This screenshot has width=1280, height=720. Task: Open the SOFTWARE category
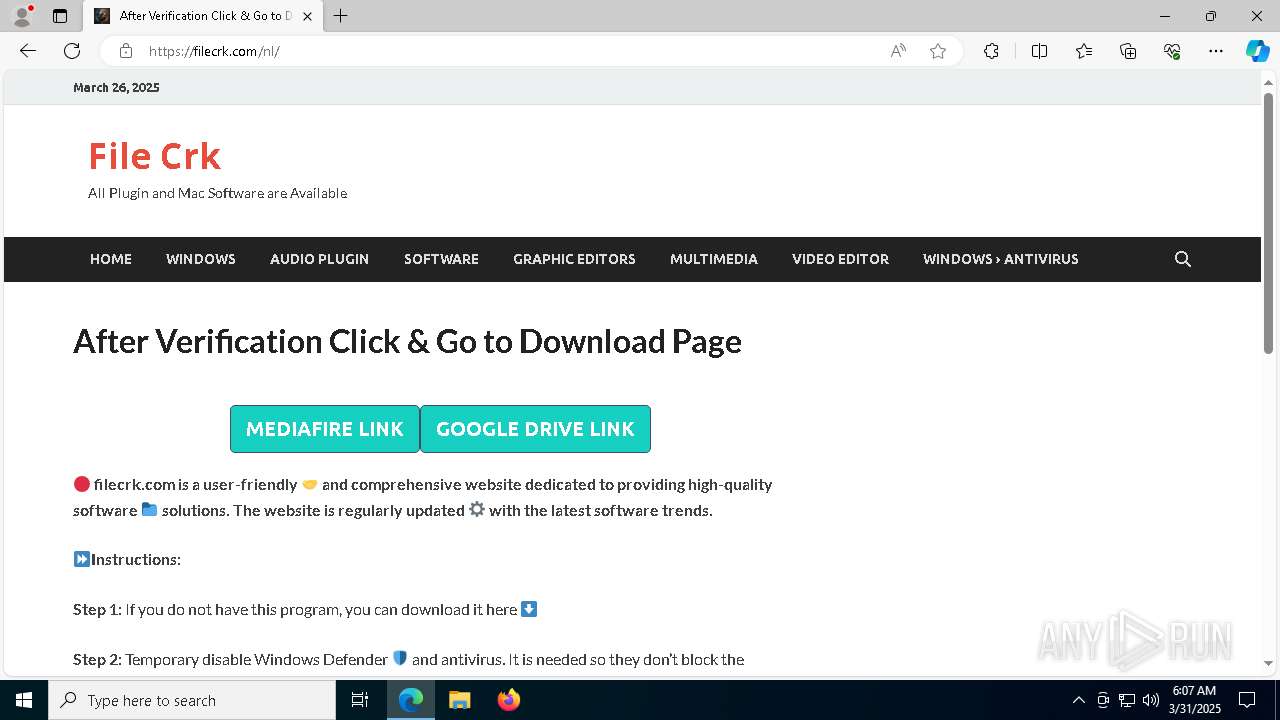[x=441, y=259]
